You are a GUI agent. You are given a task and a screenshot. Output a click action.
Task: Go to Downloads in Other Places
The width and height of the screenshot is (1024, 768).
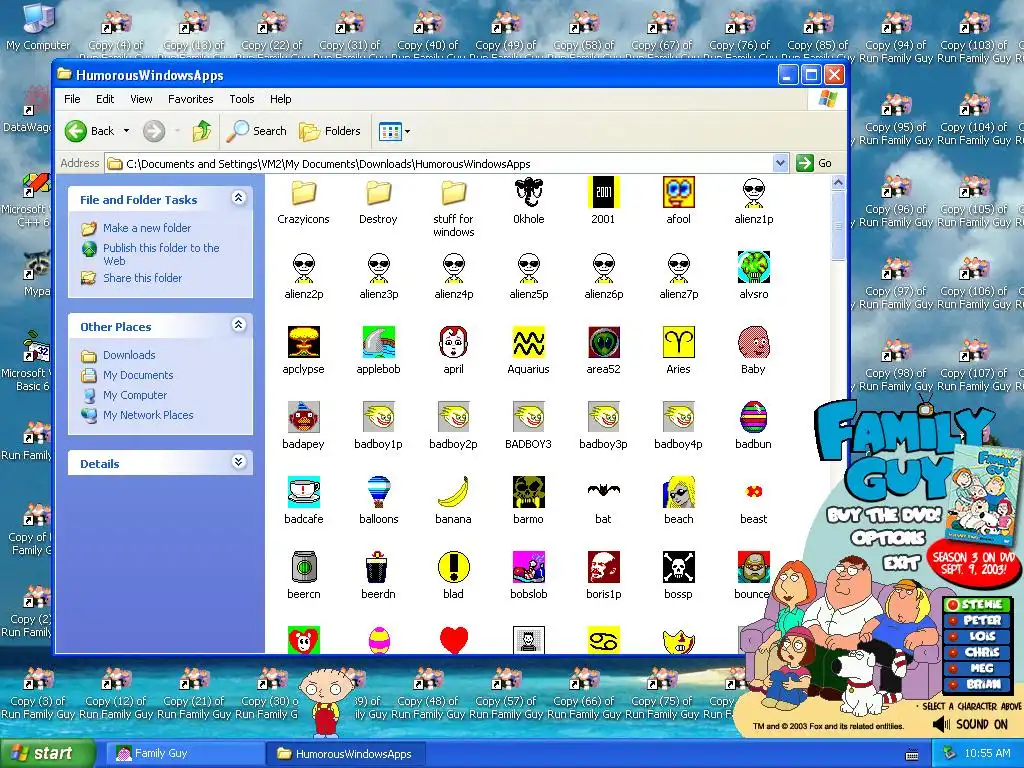click(x=129, y=355)
